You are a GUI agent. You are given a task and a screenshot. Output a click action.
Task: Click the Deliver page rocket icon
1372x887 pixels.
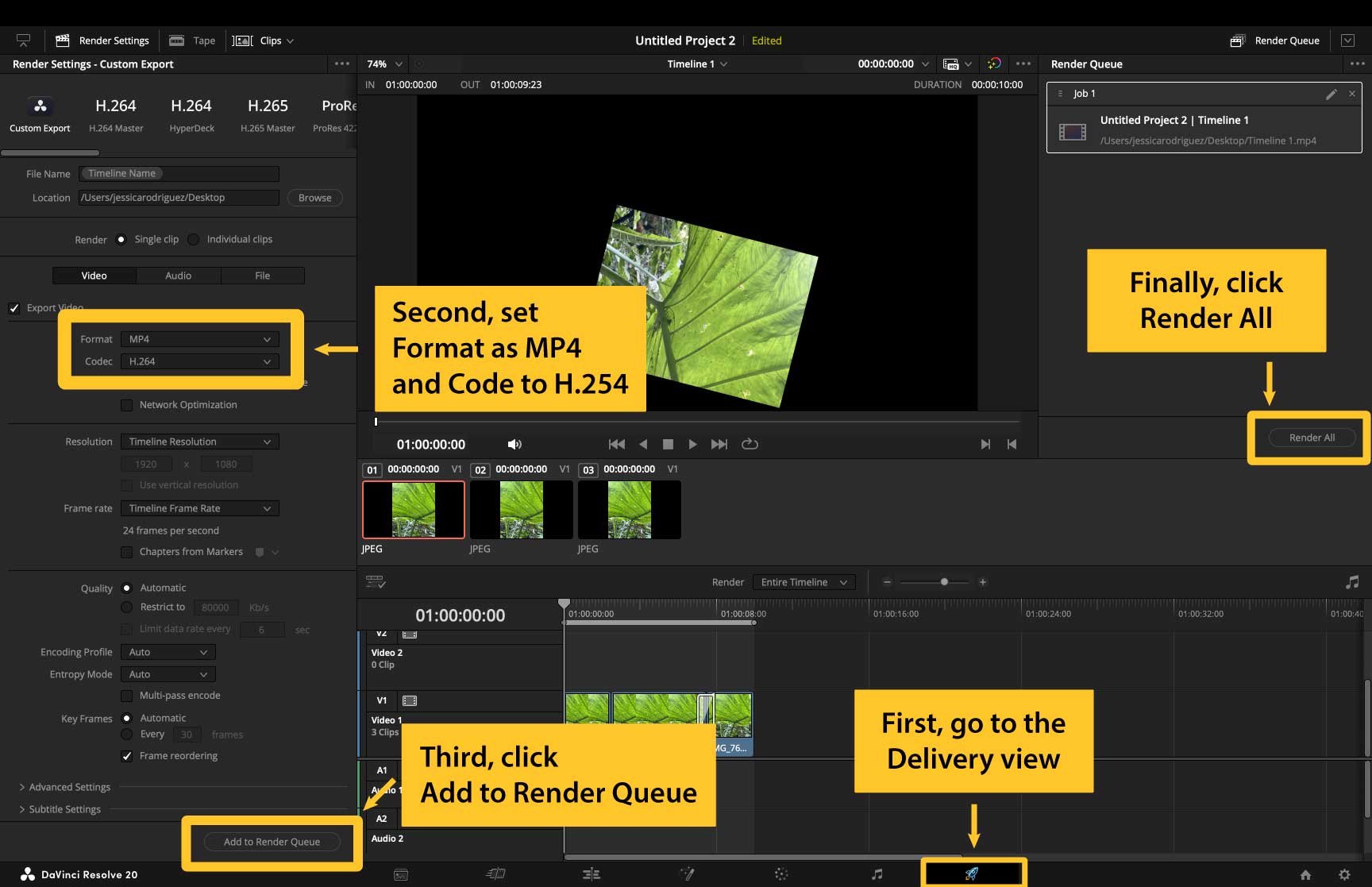[972, 874]
